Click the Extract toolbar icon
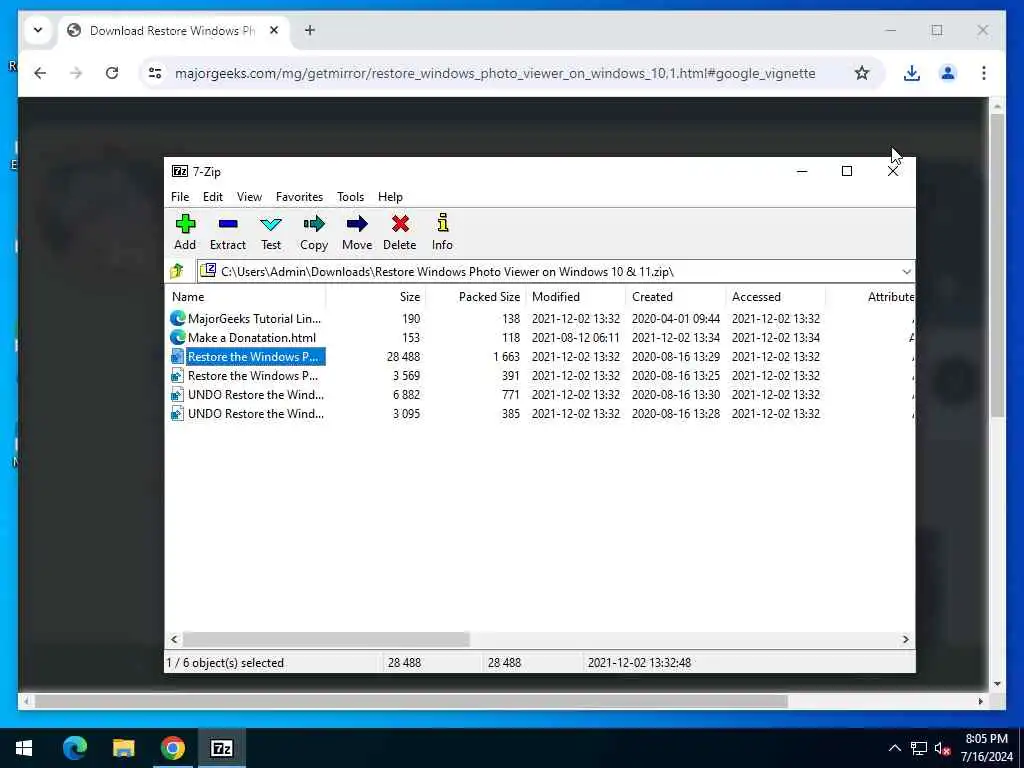The image size is (1024, 768). pos(228,224)
